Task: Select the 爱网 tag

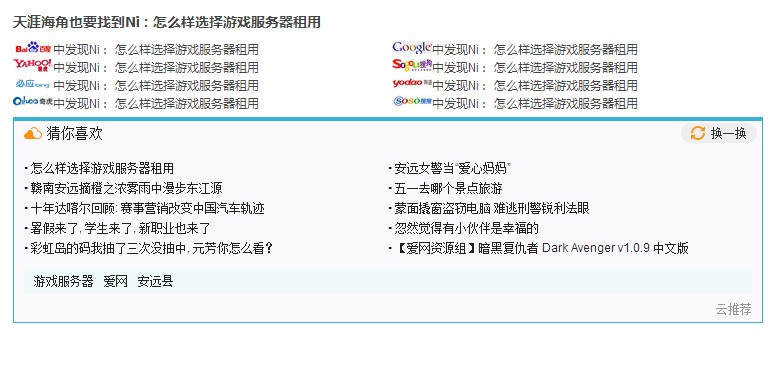Action: (116, 281)
